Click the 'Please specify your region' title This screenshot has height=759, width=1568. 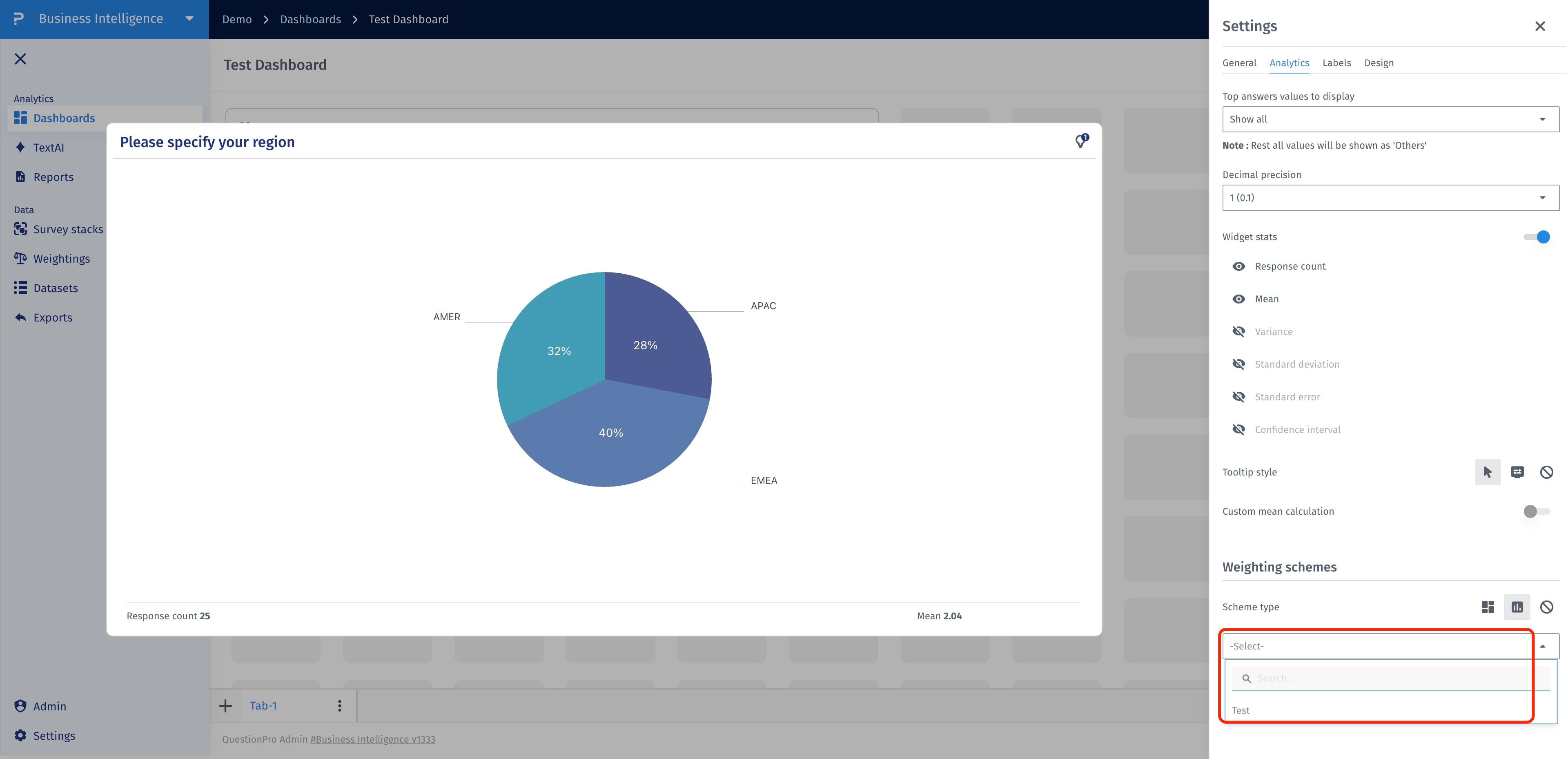click(207, 142)
